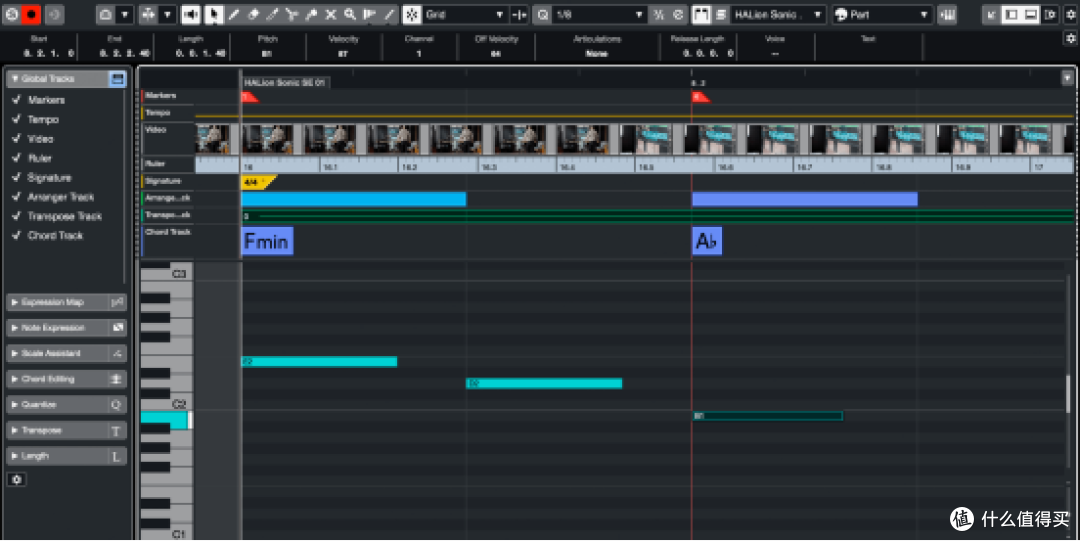Viewport: 1080px width, 542px height.
Task: Select the Draw pencil tool
Action: 233,14
